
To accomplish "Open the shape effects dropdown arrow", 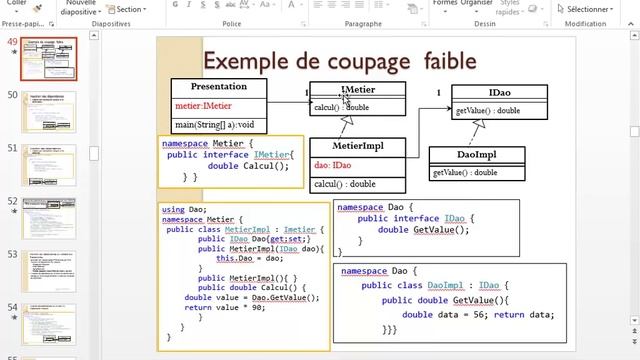I will [x=542, y=9].
